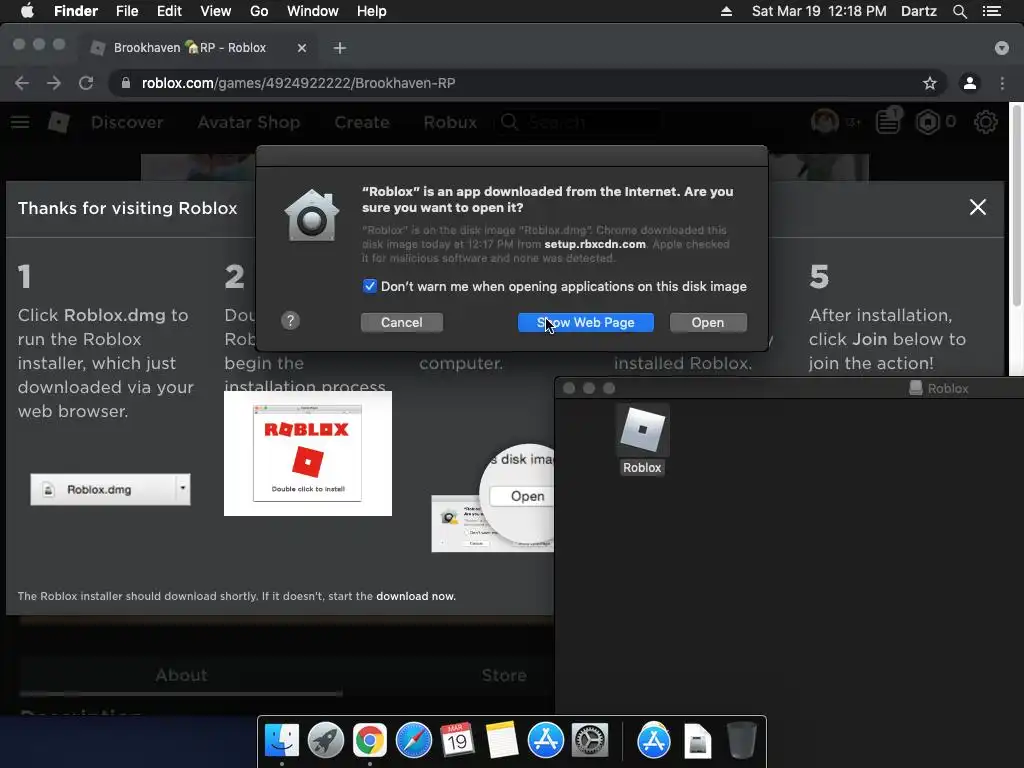Open Robux in Roblox navigation
Image resolution: width=1024 pixels, height=768 pixels.
(x=450, y=122)
